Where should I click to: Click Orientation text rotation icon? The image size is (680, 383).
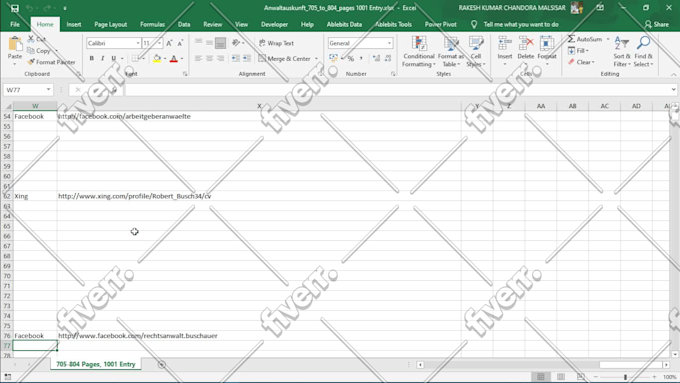click(236, 43)
